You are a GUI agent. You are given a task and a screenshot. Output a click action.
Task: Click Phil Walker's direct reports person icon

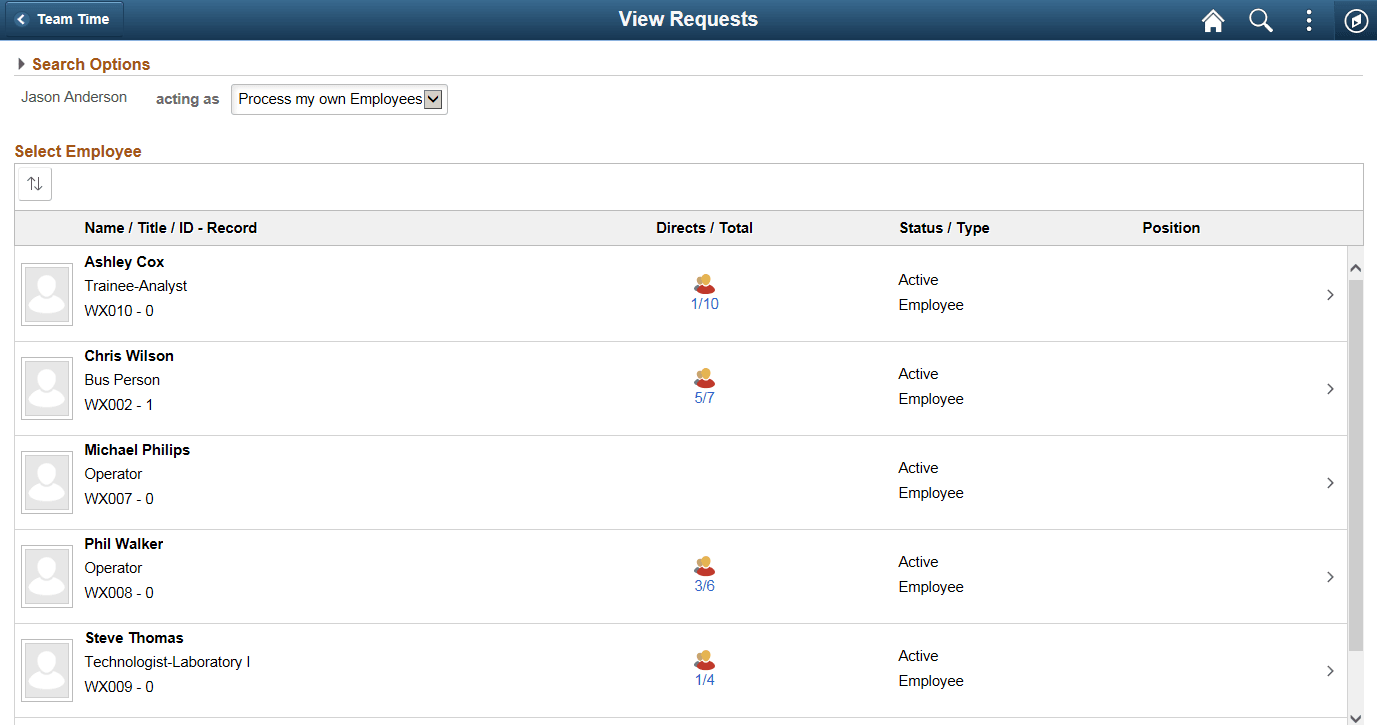click(705, 565)
